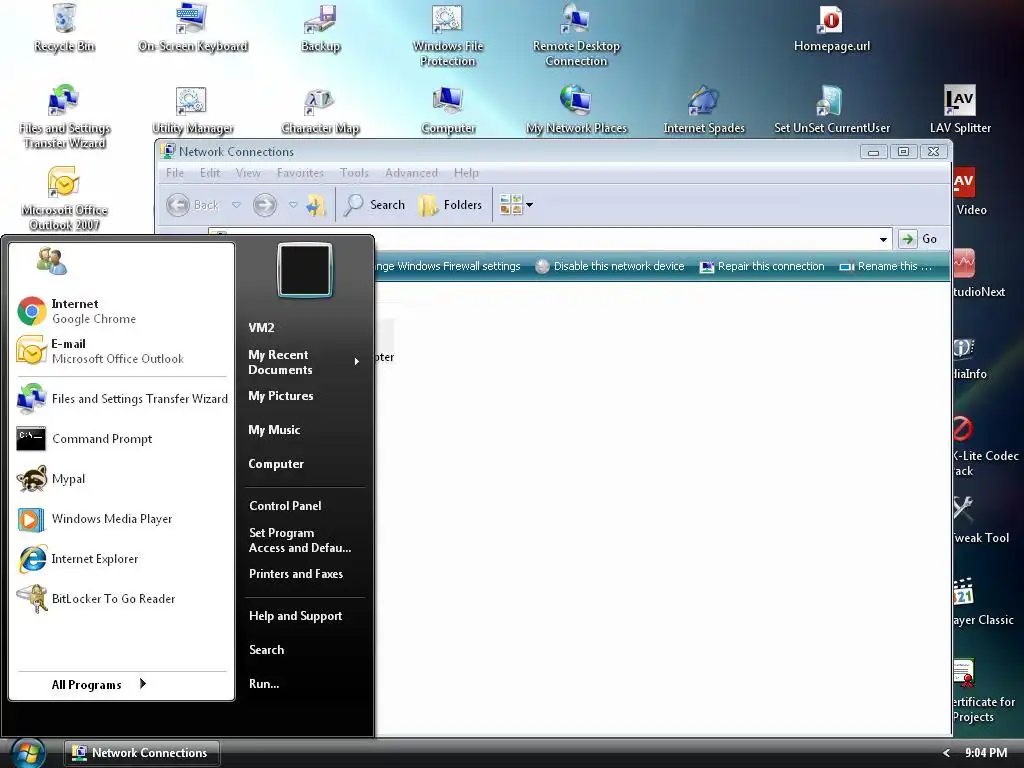
Task: Open the Help menu in Network Connections
Action: coord(466,173)
